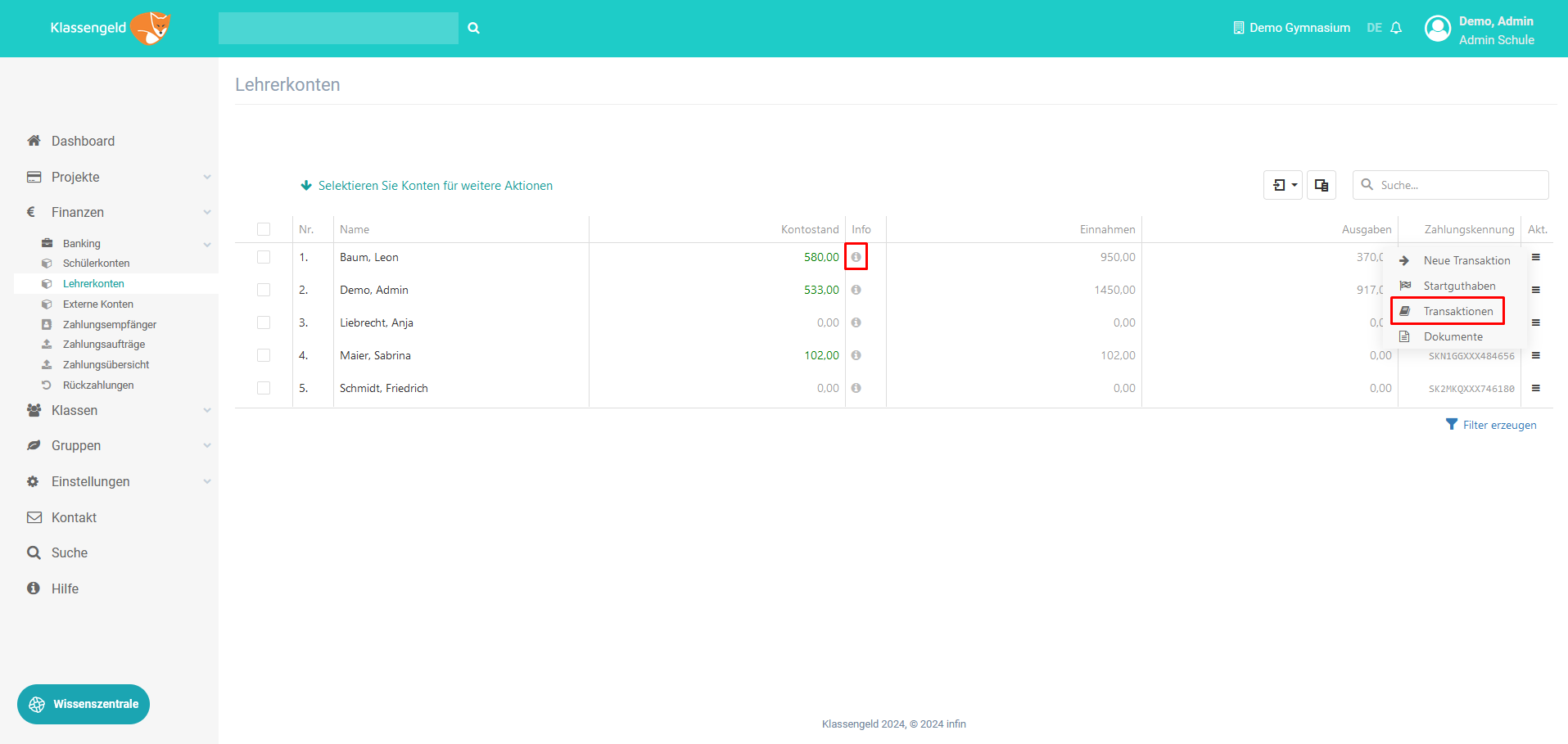Open Rückzahlungen in sidebar
This screenshot has height=744, width=1568.
(x=98, y=386)
